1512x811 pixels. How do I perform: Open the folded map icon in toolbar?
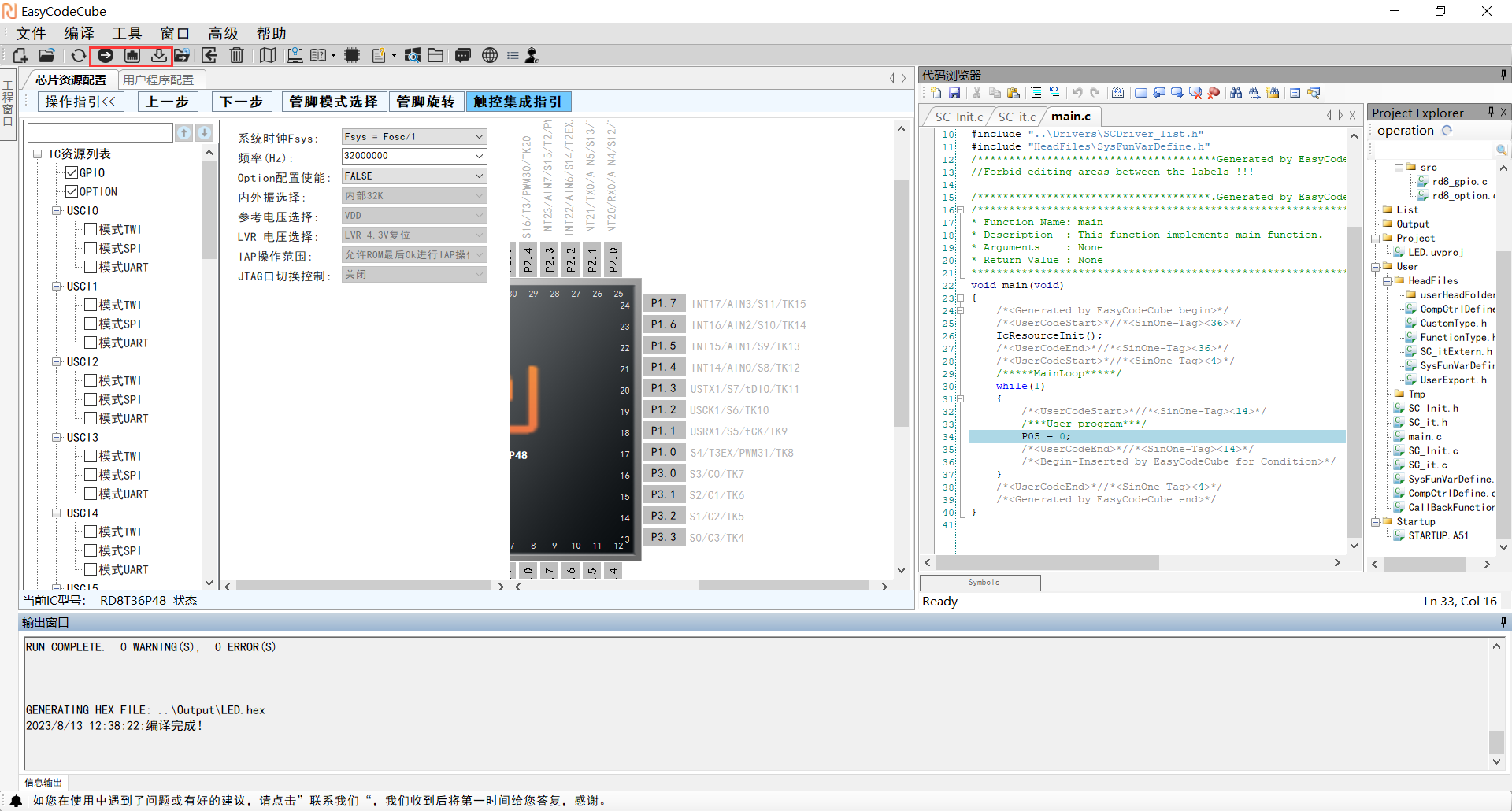tap(268, 55)
